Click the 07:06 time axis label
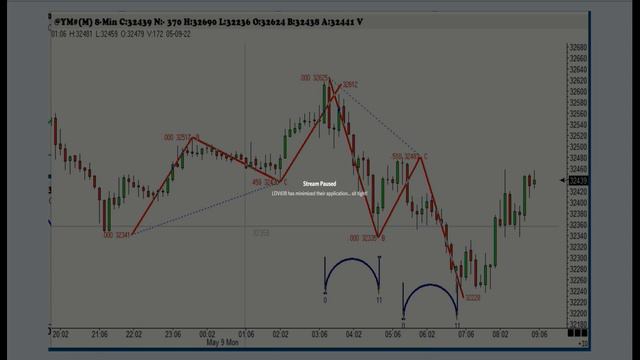The width and height of the screenshot is (640, 360). click(466, 335)
